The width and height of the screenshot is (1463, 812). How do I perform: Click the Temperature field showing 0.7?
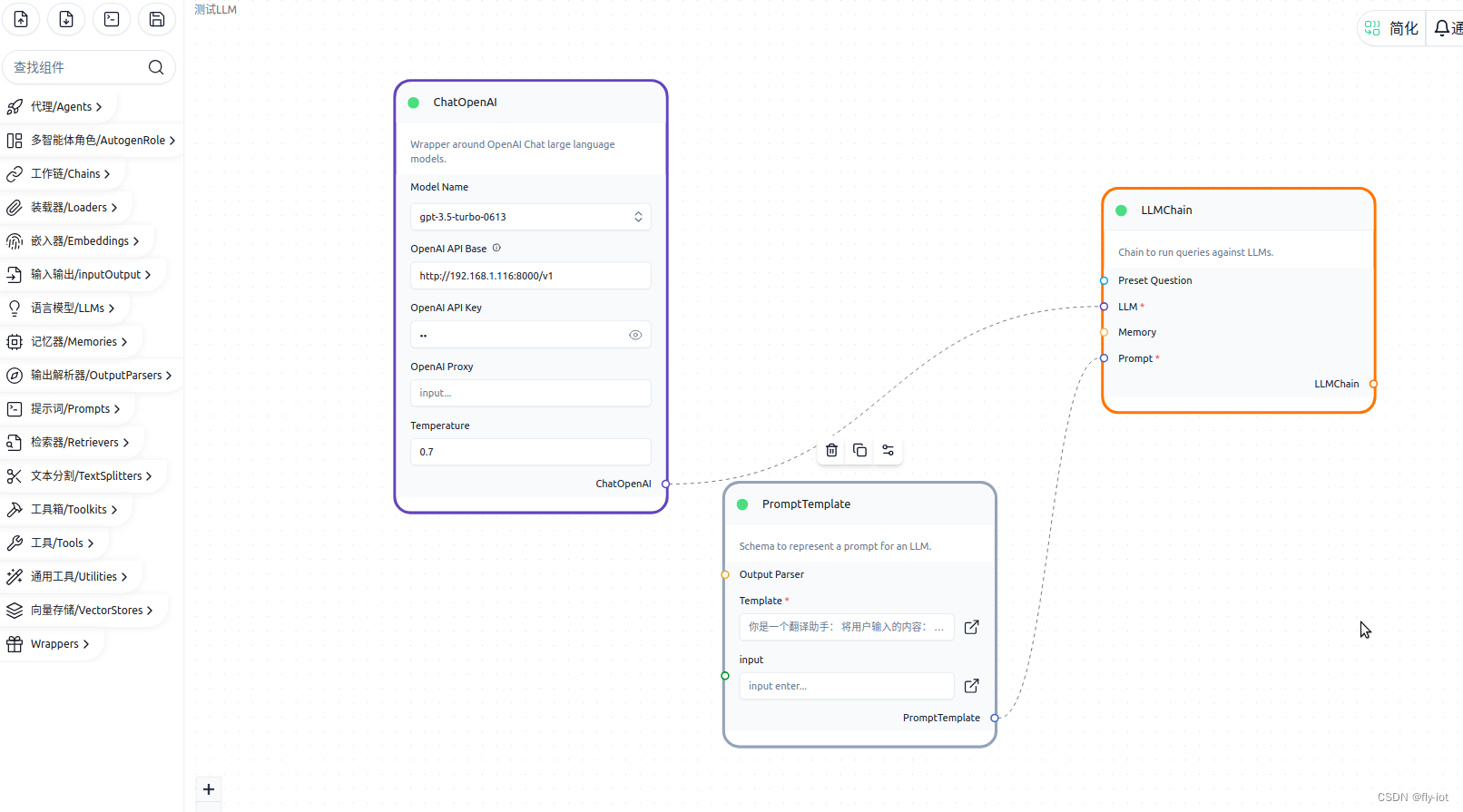531,452
